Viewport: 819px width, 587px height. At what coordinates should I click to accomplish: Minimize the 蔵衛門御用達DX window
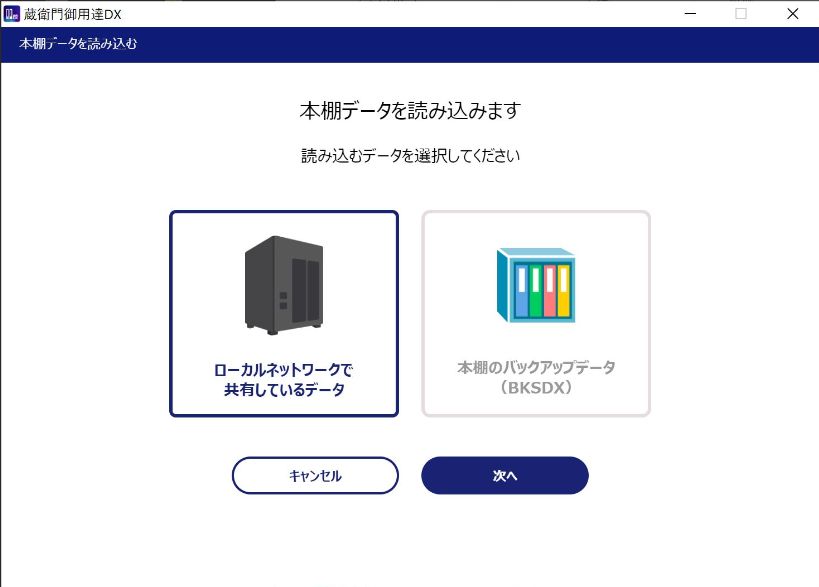click(691, 14)
